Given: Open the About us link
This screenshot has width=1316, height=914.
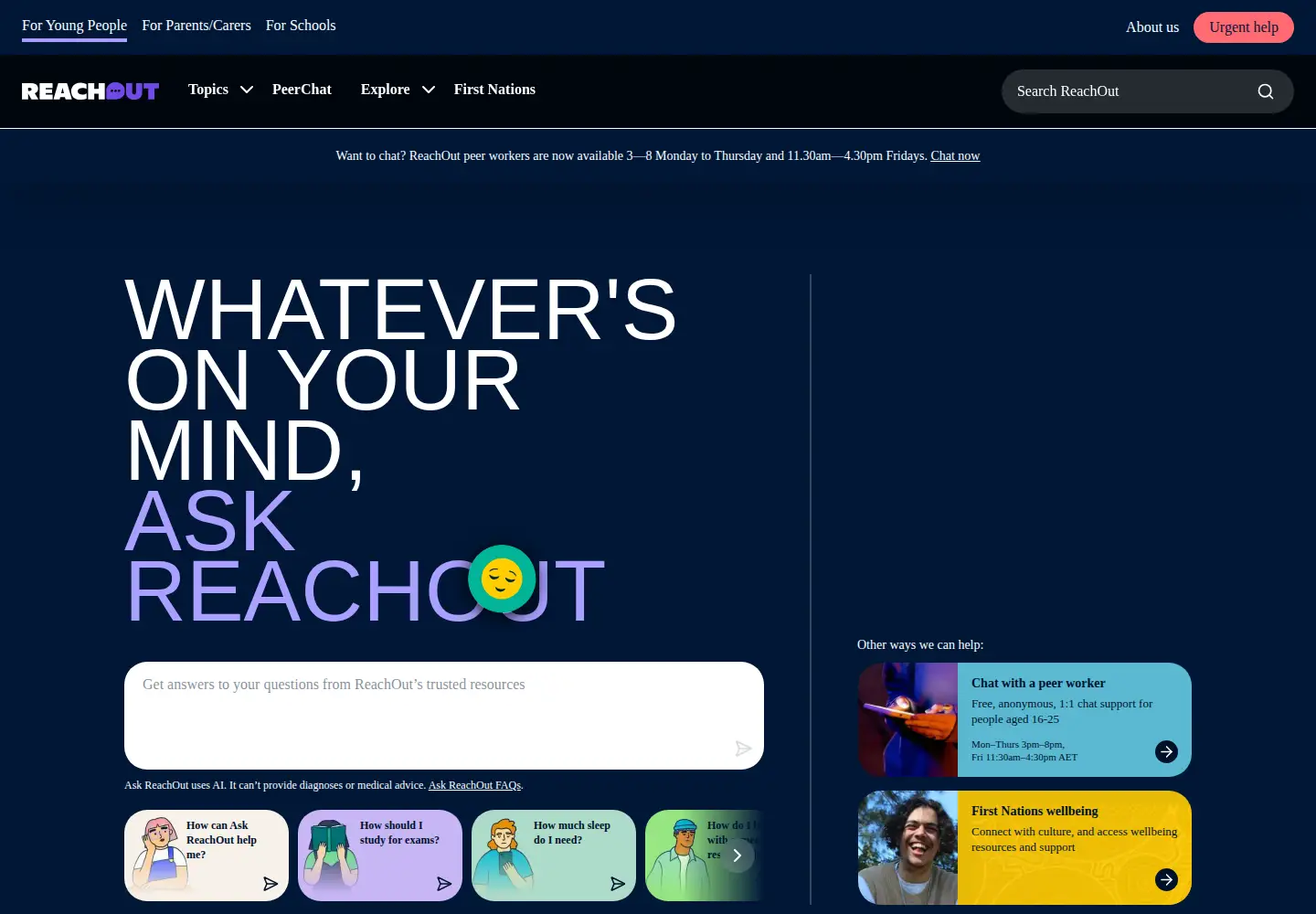Looking at the screenshot, I should point(1152,27).
